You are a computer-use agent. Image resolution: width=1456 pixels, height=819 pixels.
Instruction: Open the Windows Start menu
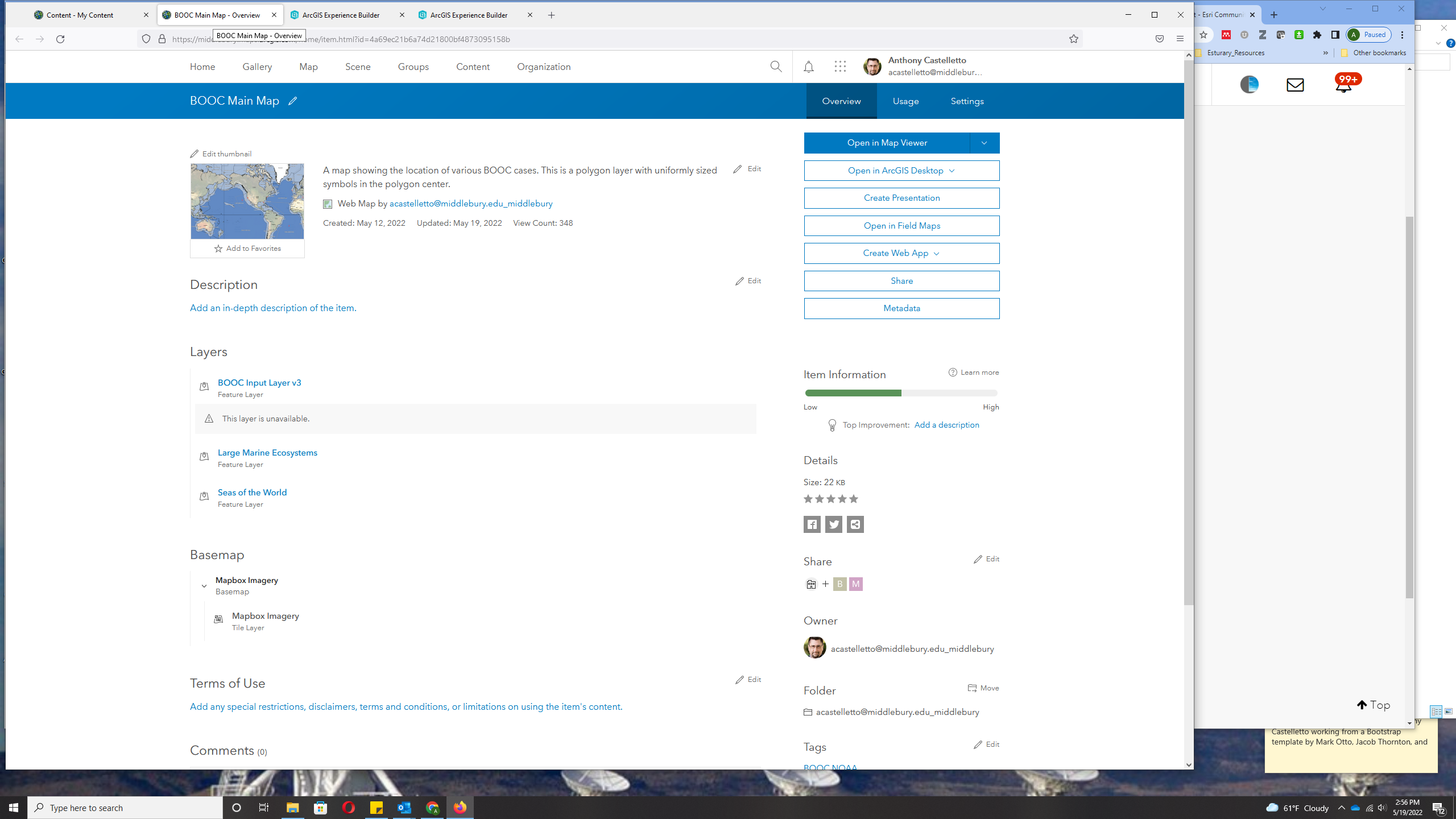click(14, 808)
